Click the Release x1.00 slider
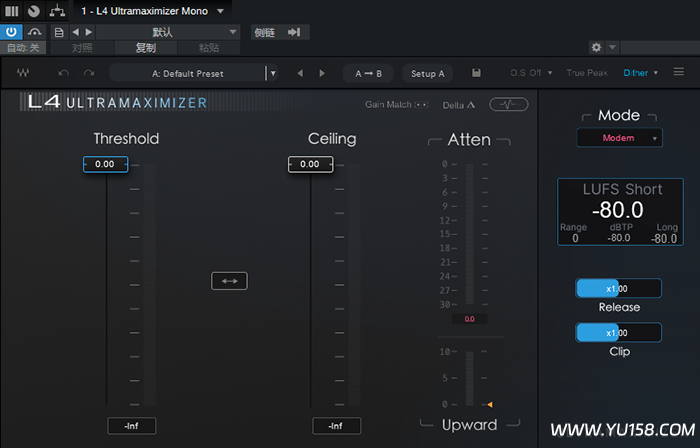Screen dimensions: 700x448 (618, 289)
